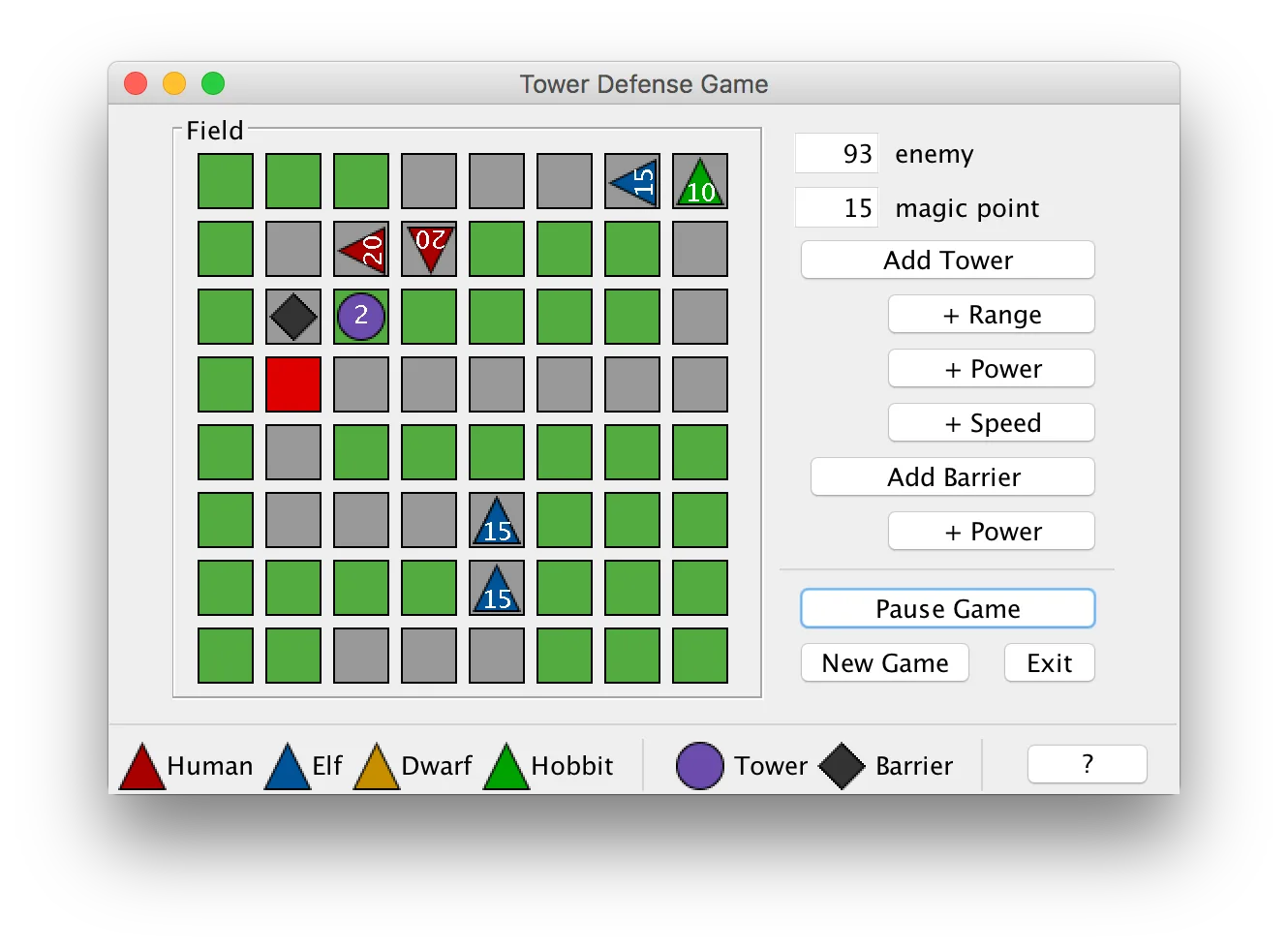Click the 'Barrier' legend label

click(x=914, y=766)
